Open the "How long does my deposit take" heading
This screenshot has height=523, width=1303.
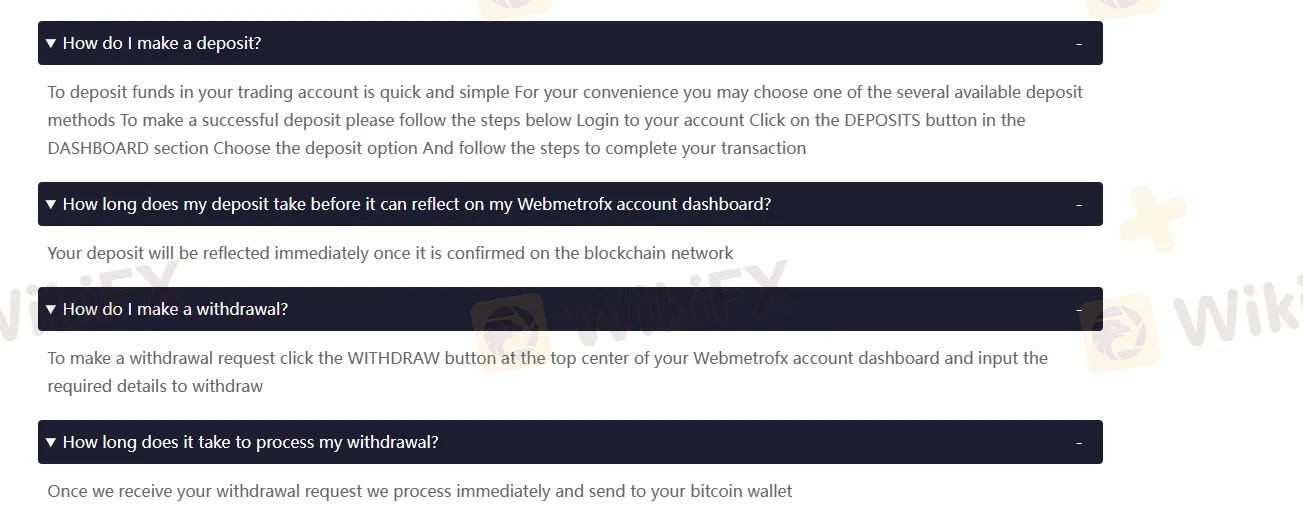click(x=417, y=204)
